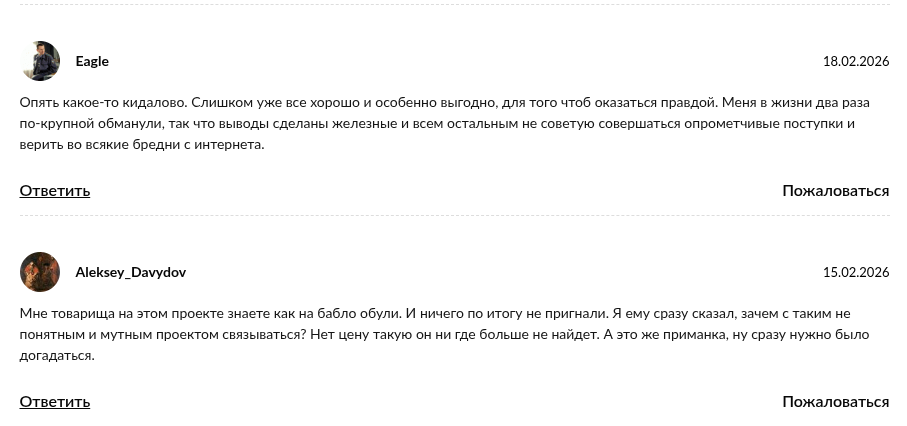Open the Eagle username profile

[x=92, y=61]
